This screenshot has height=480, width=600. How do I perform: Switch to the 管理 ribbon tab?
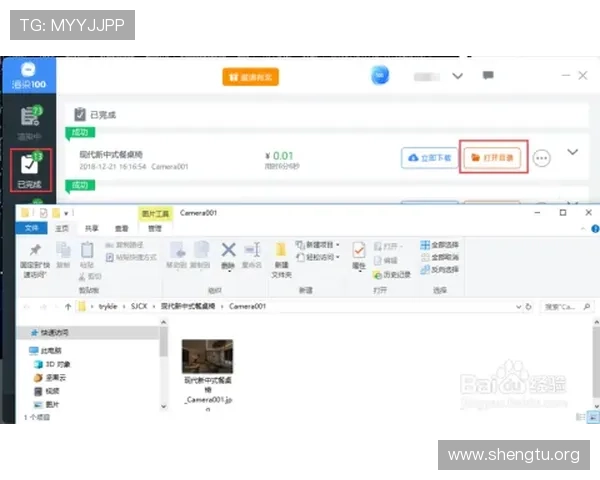[155, 229]
